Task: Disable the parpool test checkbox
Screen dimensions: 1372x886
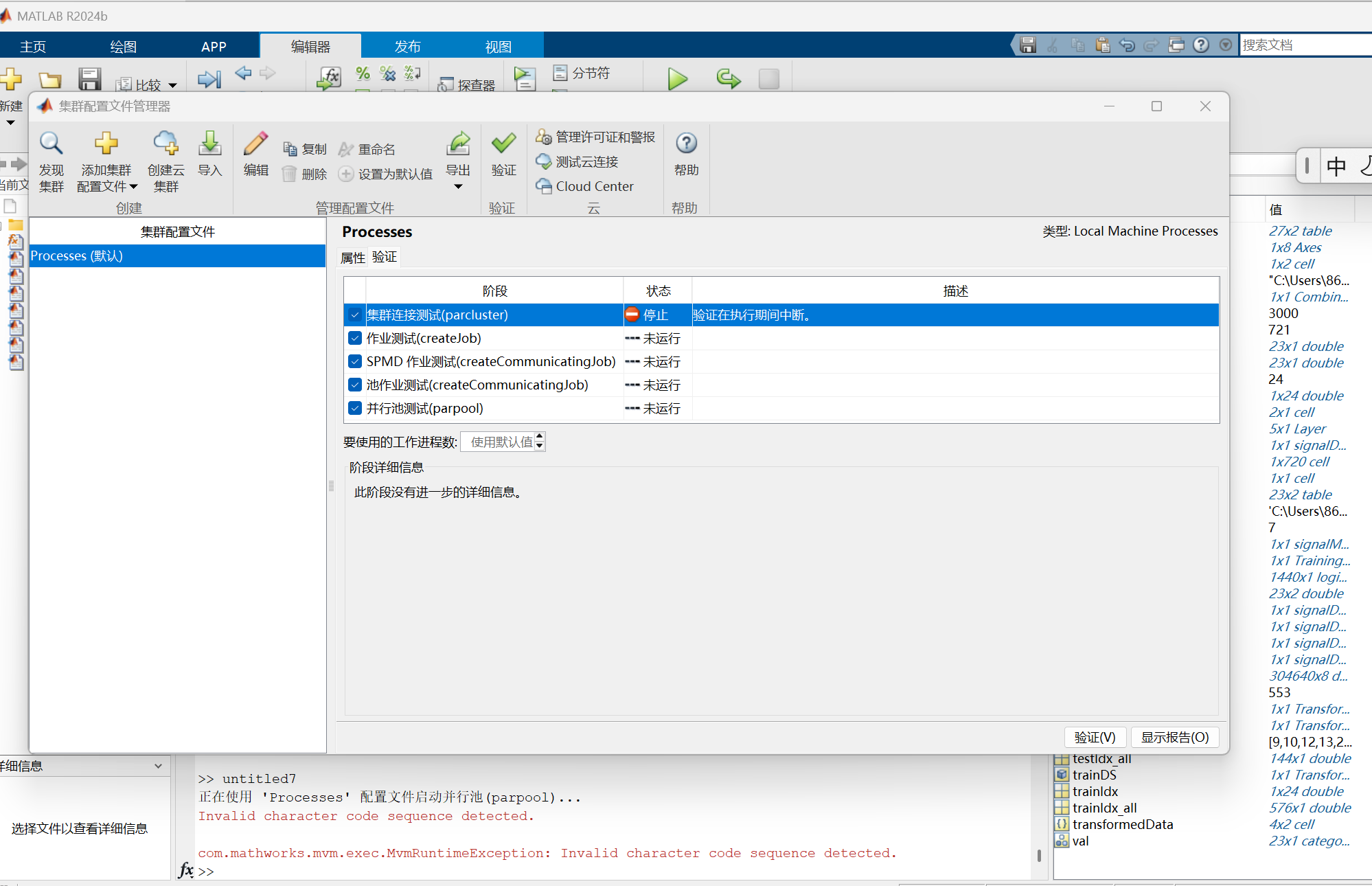Action: [x=355, y=408]
